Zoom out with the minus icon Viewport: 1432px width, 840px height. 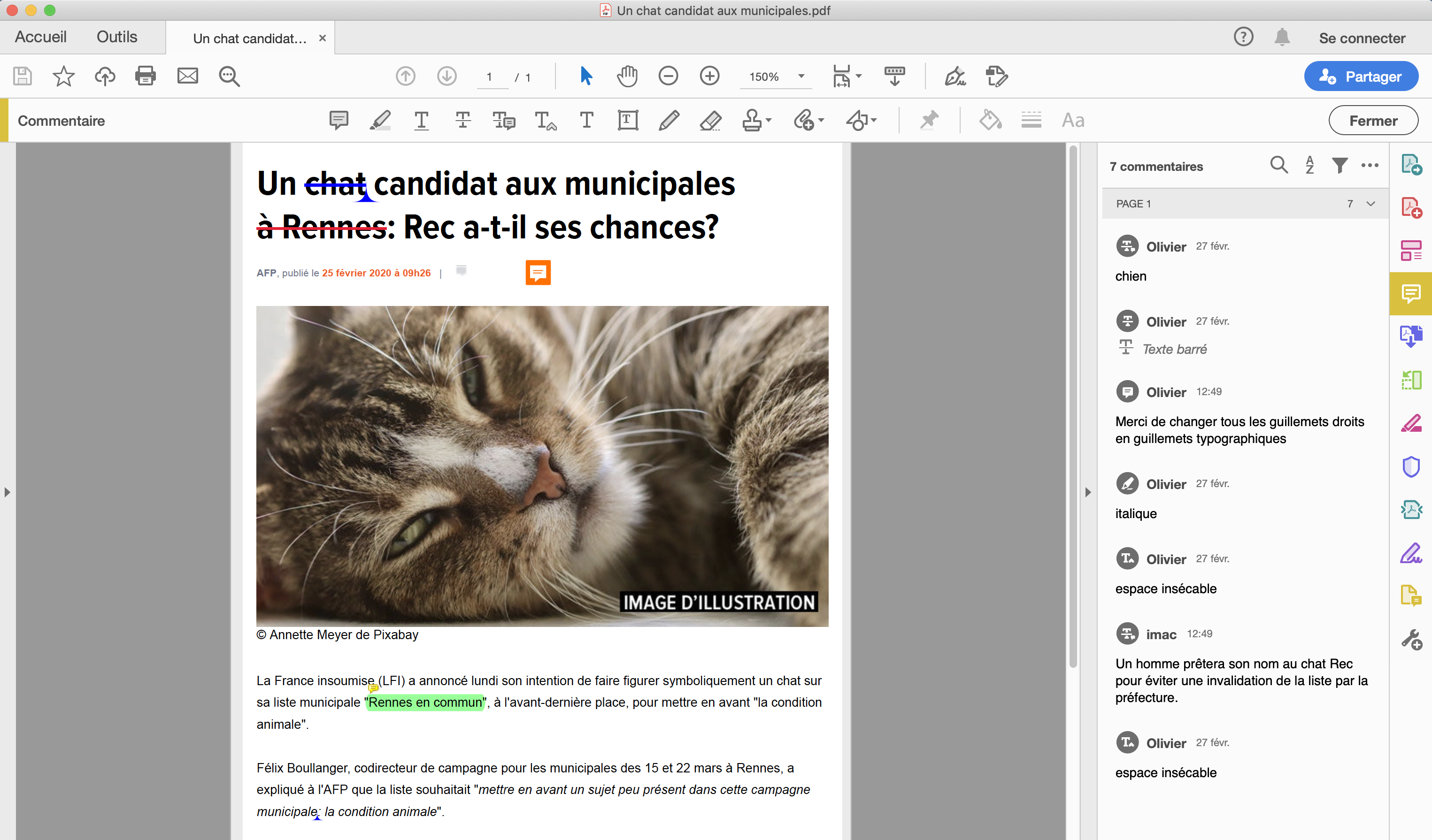pyautogui.click(x=668, y=76)
